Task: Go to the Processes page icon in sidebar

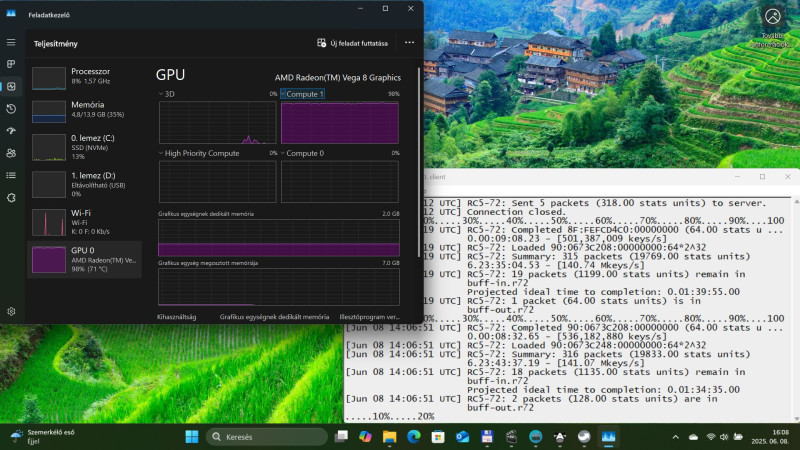Action: [x=11, y=64]
